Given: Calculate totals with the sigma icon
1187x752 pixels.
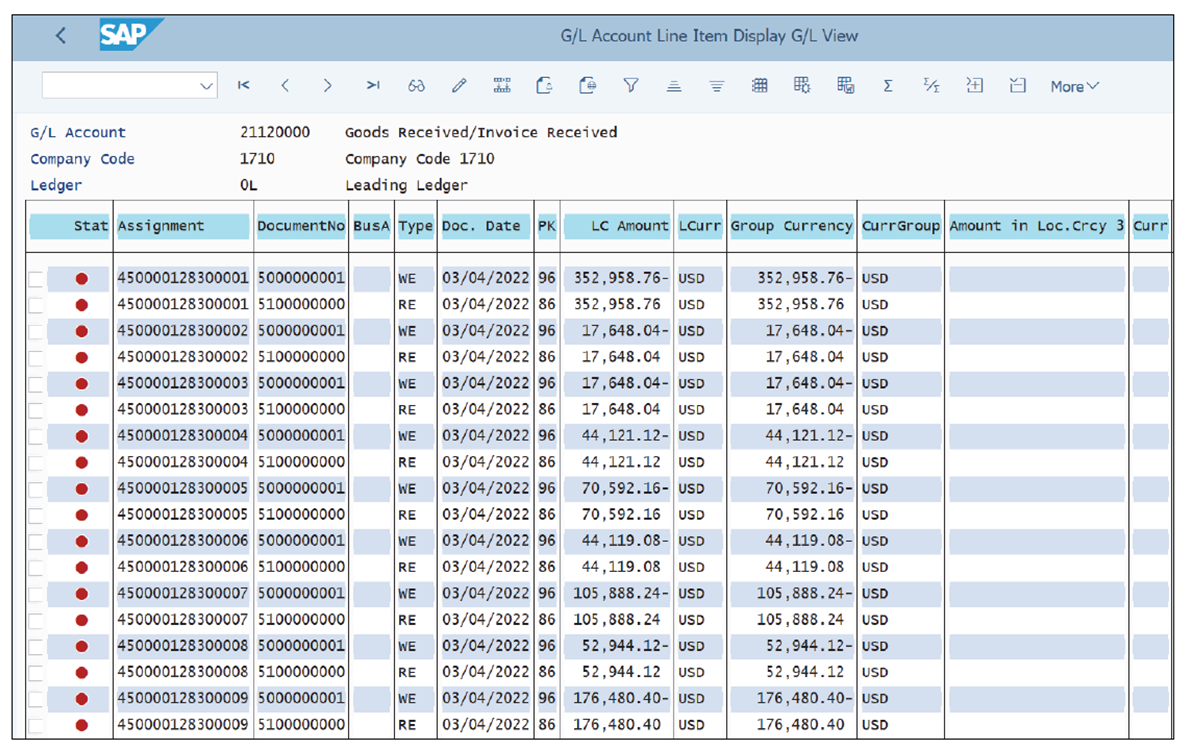Looking at the screenshot, I should pyautogui.click(x=887, y=86).
